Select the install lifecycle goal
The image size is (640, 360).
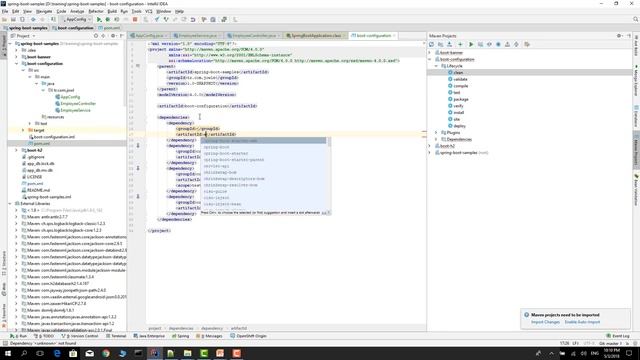pos(458,113)
